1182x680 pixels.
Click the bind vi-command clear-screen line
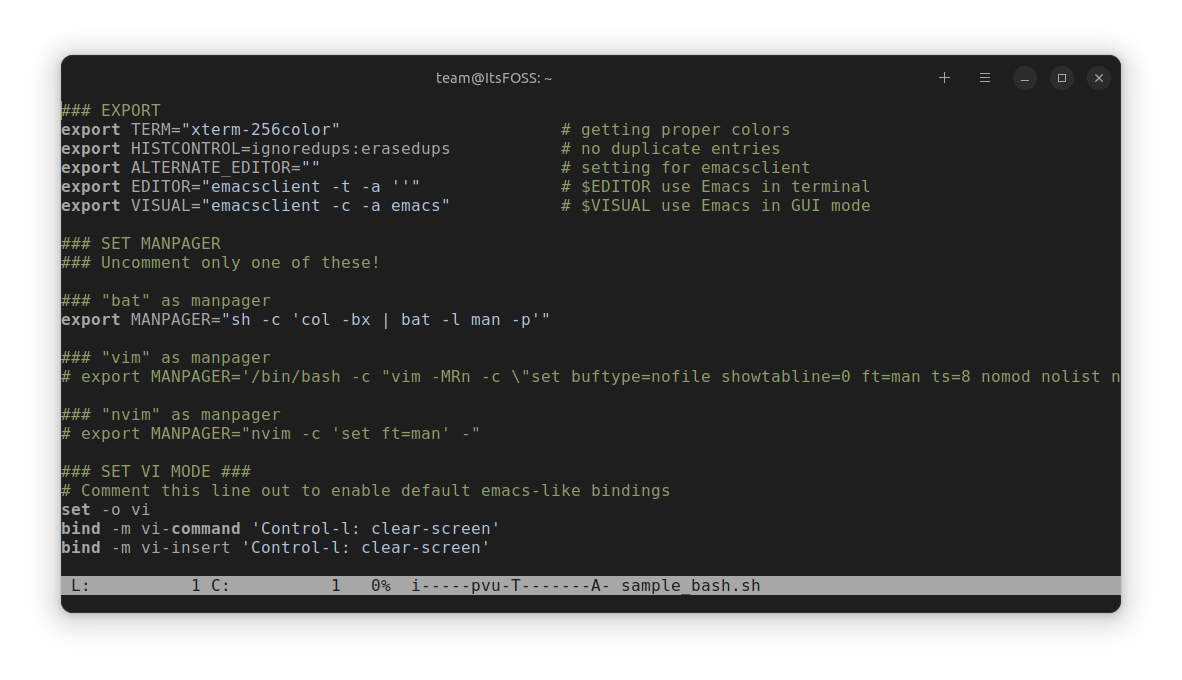coord(280,528)
